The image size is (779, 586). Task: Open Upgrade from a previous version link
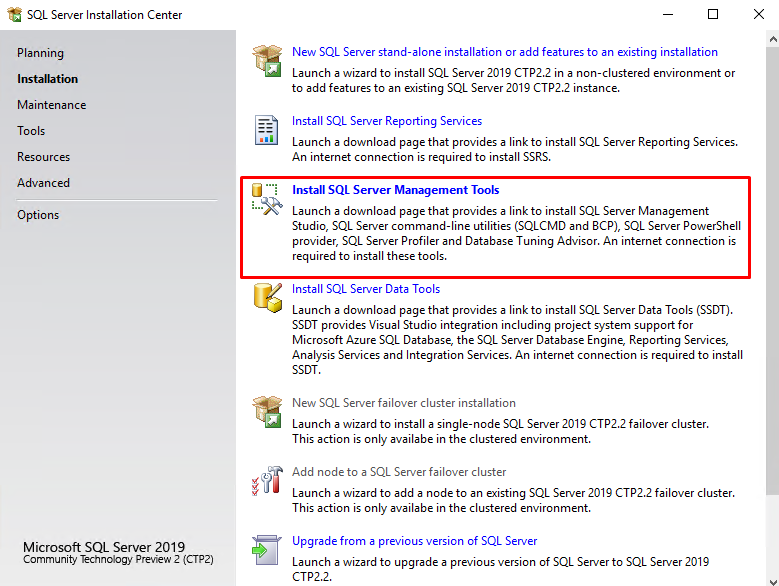[414, 541]
